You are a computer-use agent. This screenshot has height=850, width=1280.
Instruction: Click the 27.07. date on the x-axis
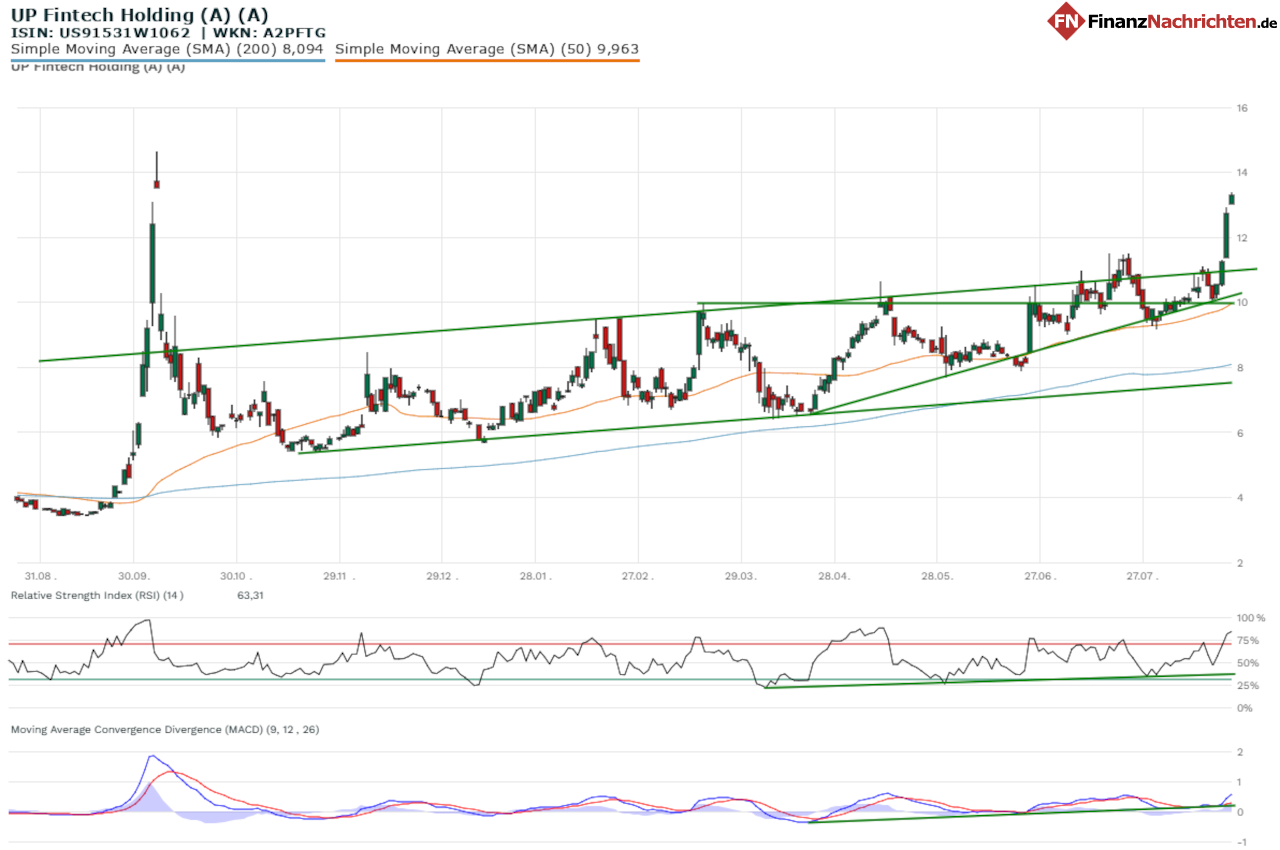coord(1141,577)
